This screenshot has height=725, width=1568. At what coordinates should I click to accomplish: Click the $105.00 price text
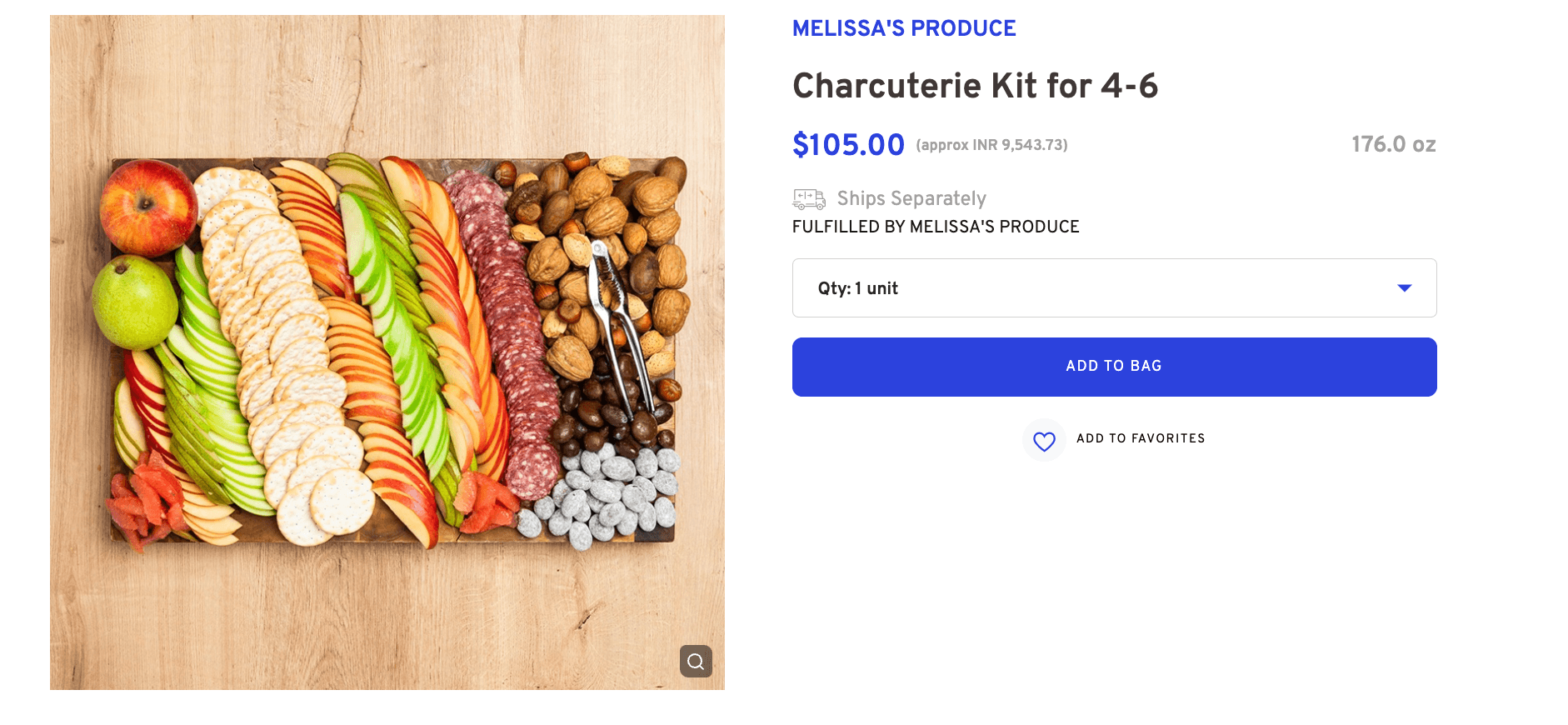click(x=847, y=143)
